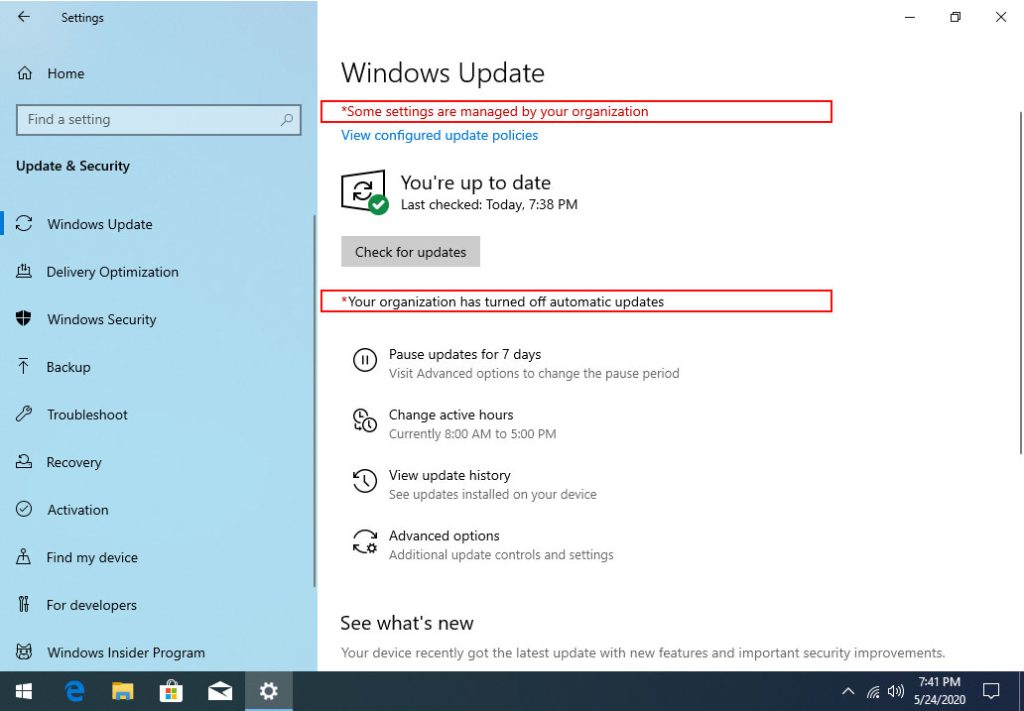Click the network icon in system tray
Viewport: 1024px width, 711px height.
pos(872,691)
